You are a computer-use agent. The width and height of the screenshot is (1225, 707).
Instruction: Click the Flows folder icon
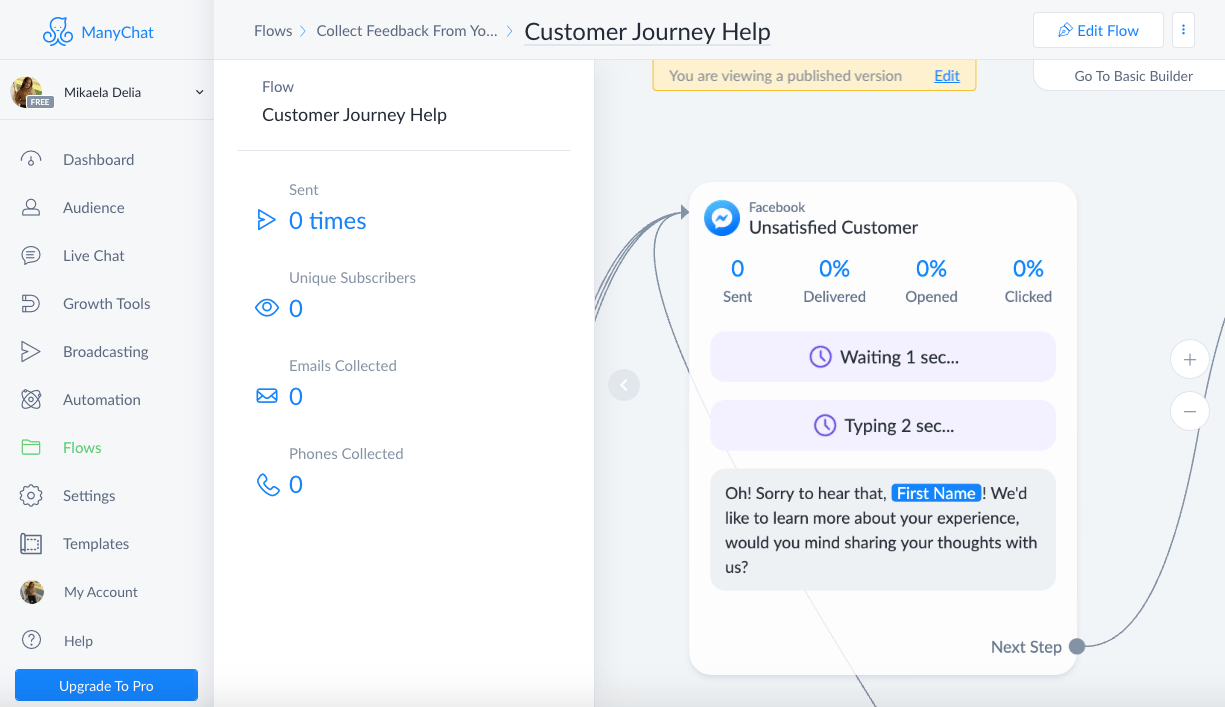point(31,447)
